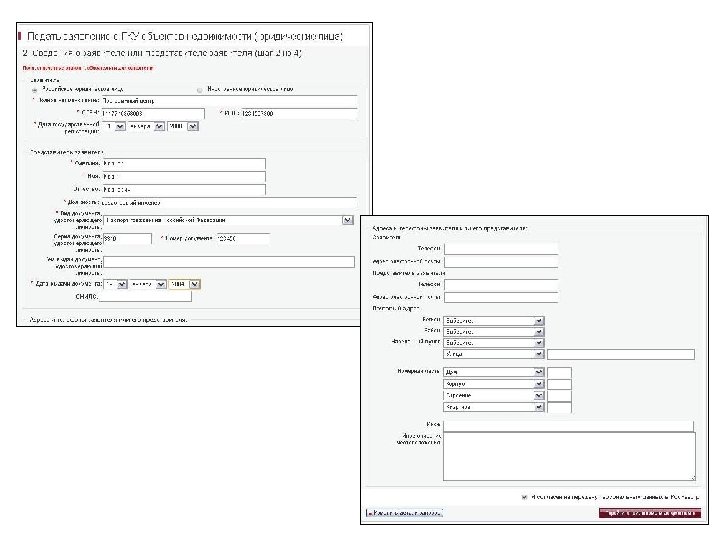Click the representative's Телефон field
Viewport: 720px width, 540px height.
click(501, 285)
